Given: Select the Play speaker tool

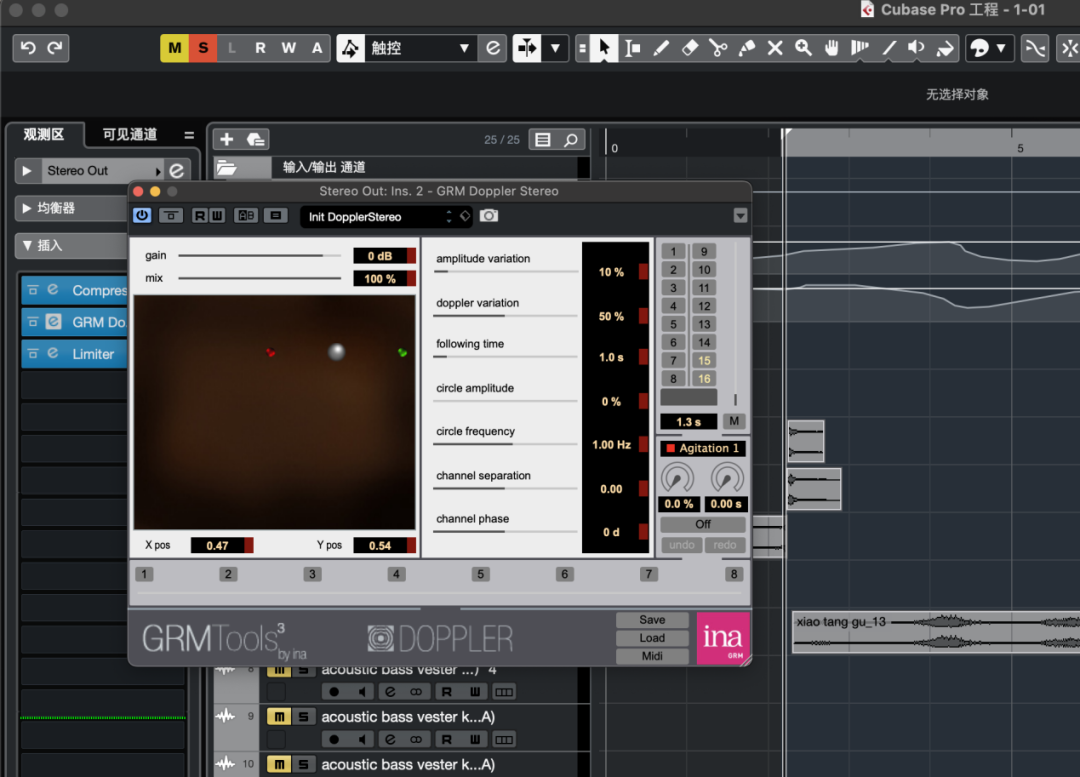Looking at the screenshot, I should pos(917,48).
